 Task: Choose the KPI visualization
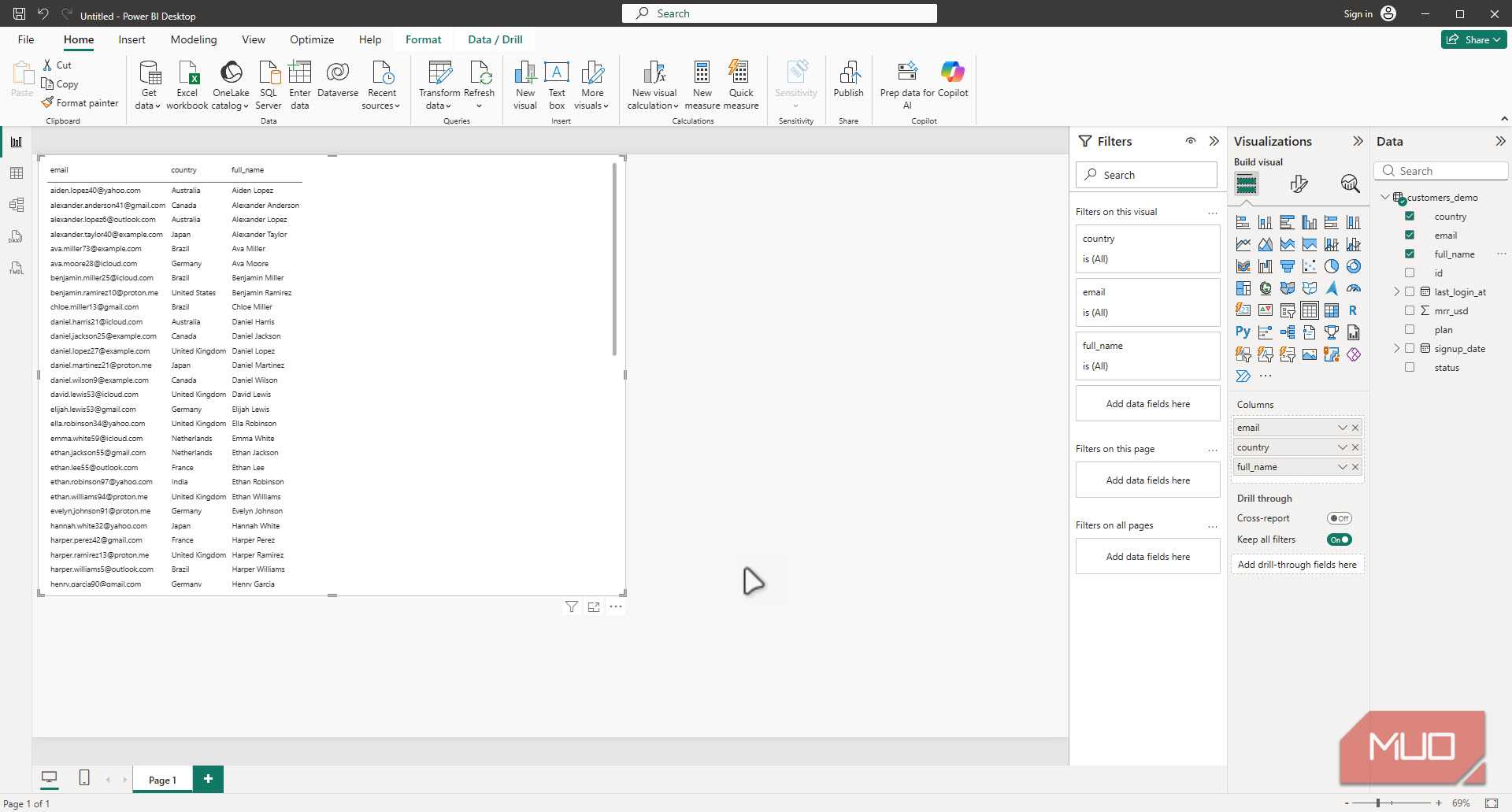[x=1265, y=310]
